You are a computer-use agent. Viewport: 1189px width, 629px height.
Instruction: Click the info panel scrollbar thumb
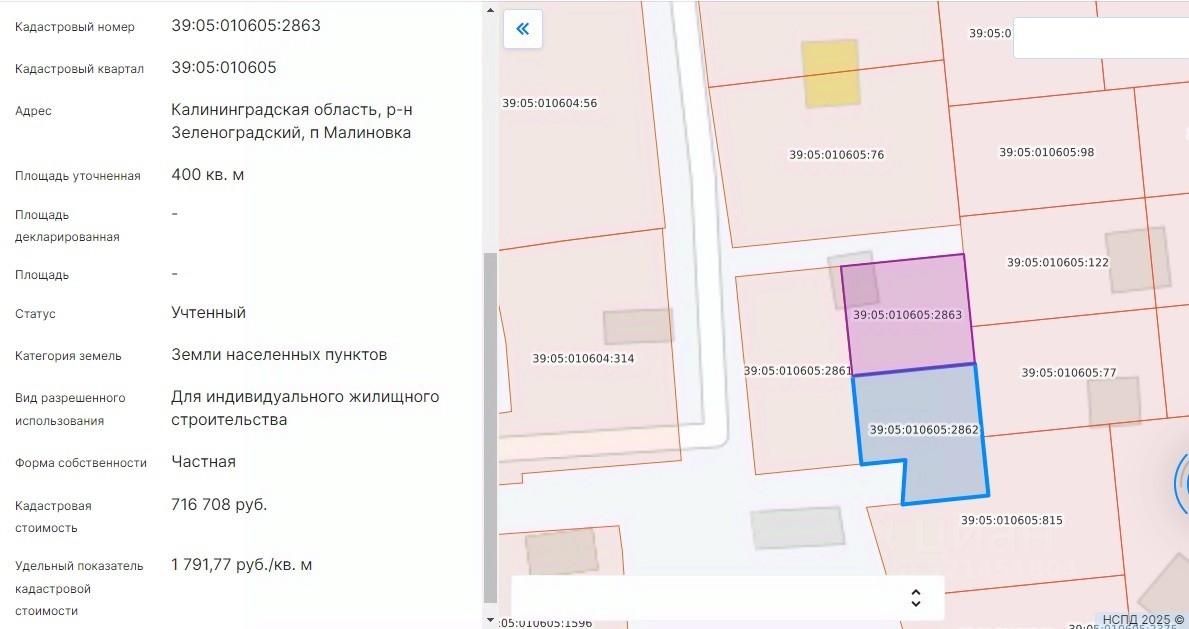[490, 427]
